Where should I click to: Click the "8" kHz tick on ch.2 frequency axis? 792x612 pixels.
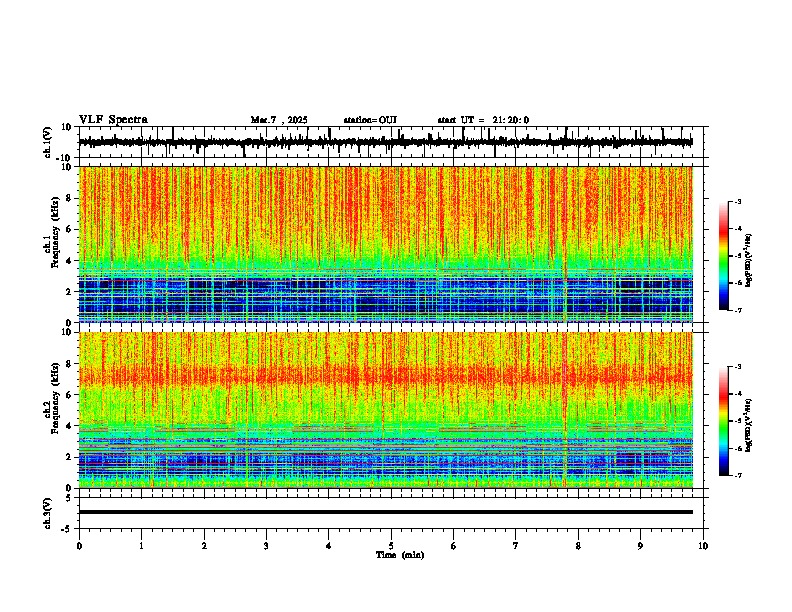pos(69,364)
